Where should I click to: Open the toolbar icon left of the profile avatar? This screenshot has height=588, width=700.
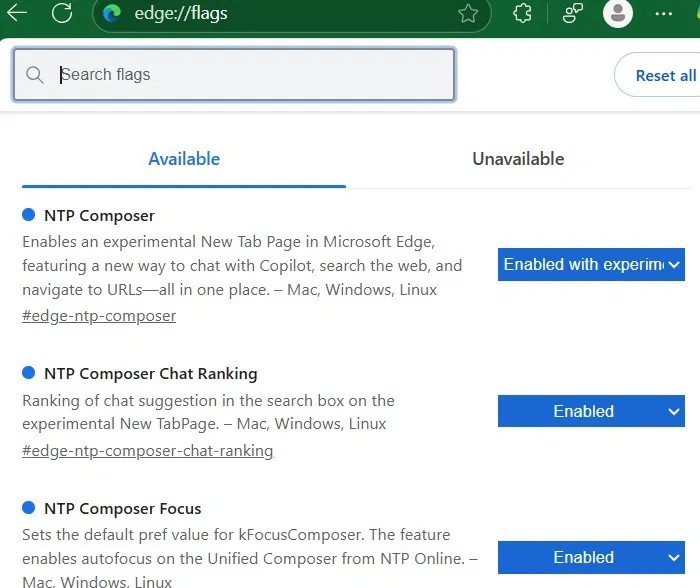(x=572, y=13)
